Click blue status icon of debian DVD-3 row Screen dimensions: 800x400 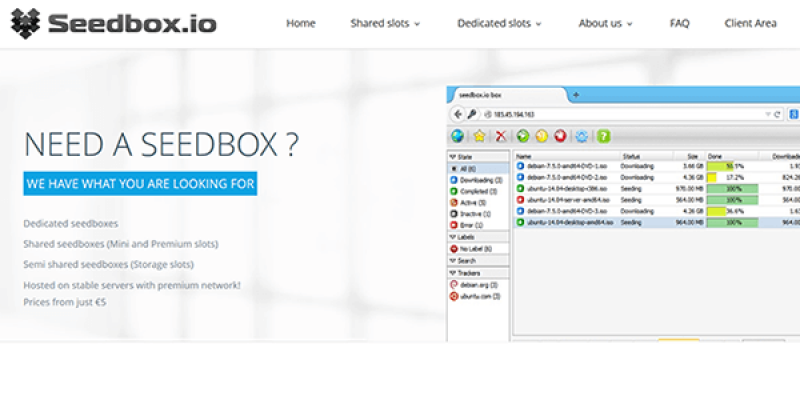(x=520, y=211)
